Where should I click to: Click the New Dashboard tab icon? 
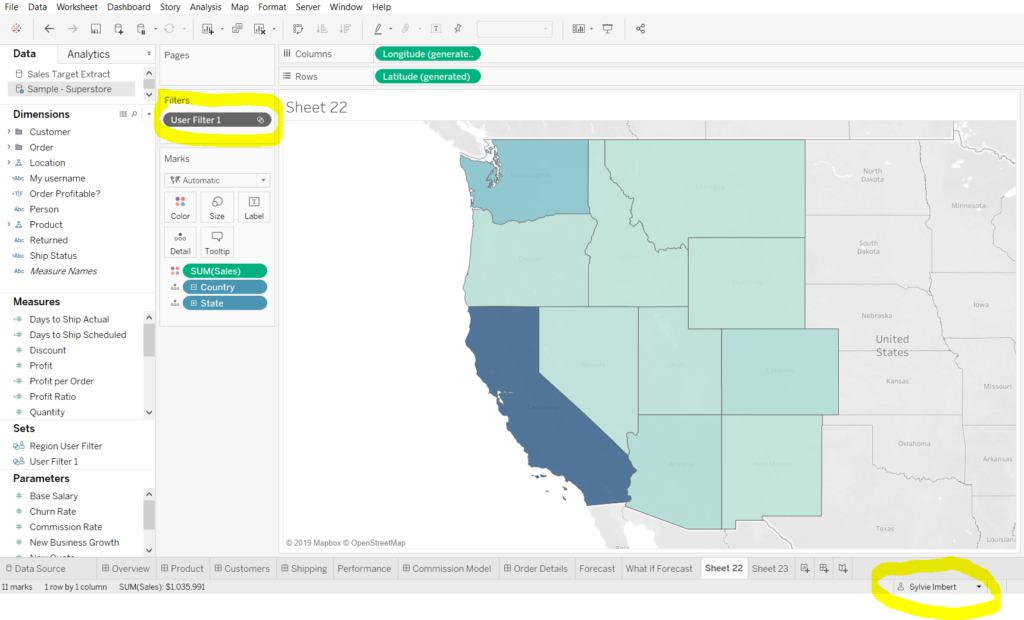click(824, 568)
